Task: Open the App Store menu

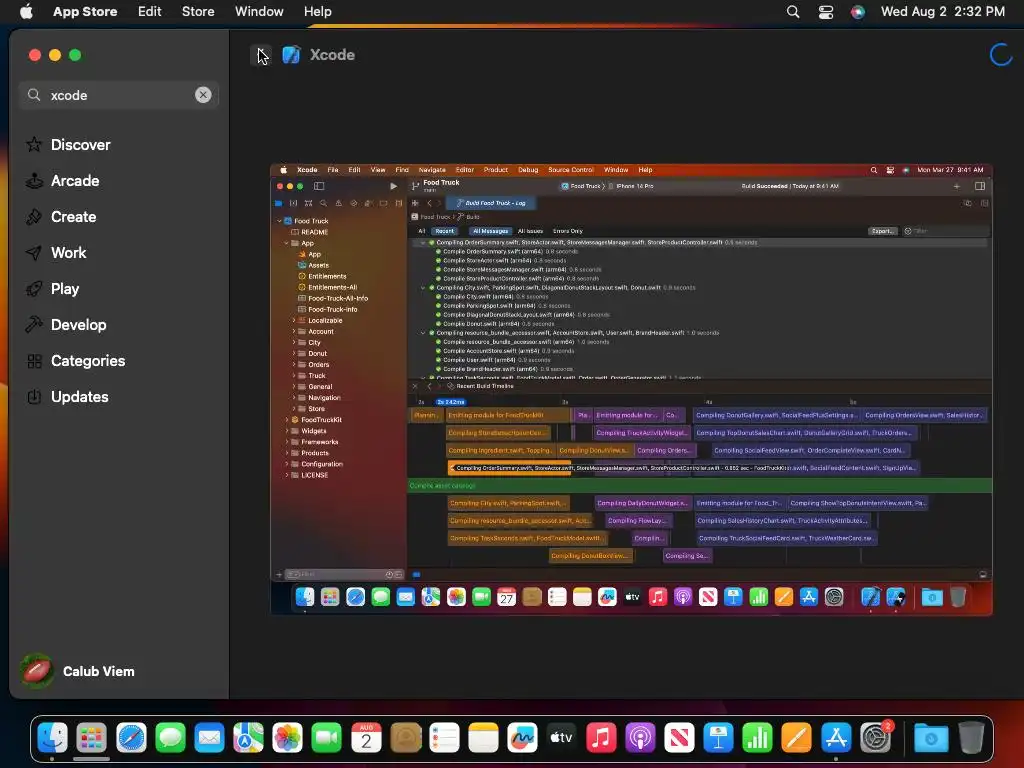Action: pos(85,11)
